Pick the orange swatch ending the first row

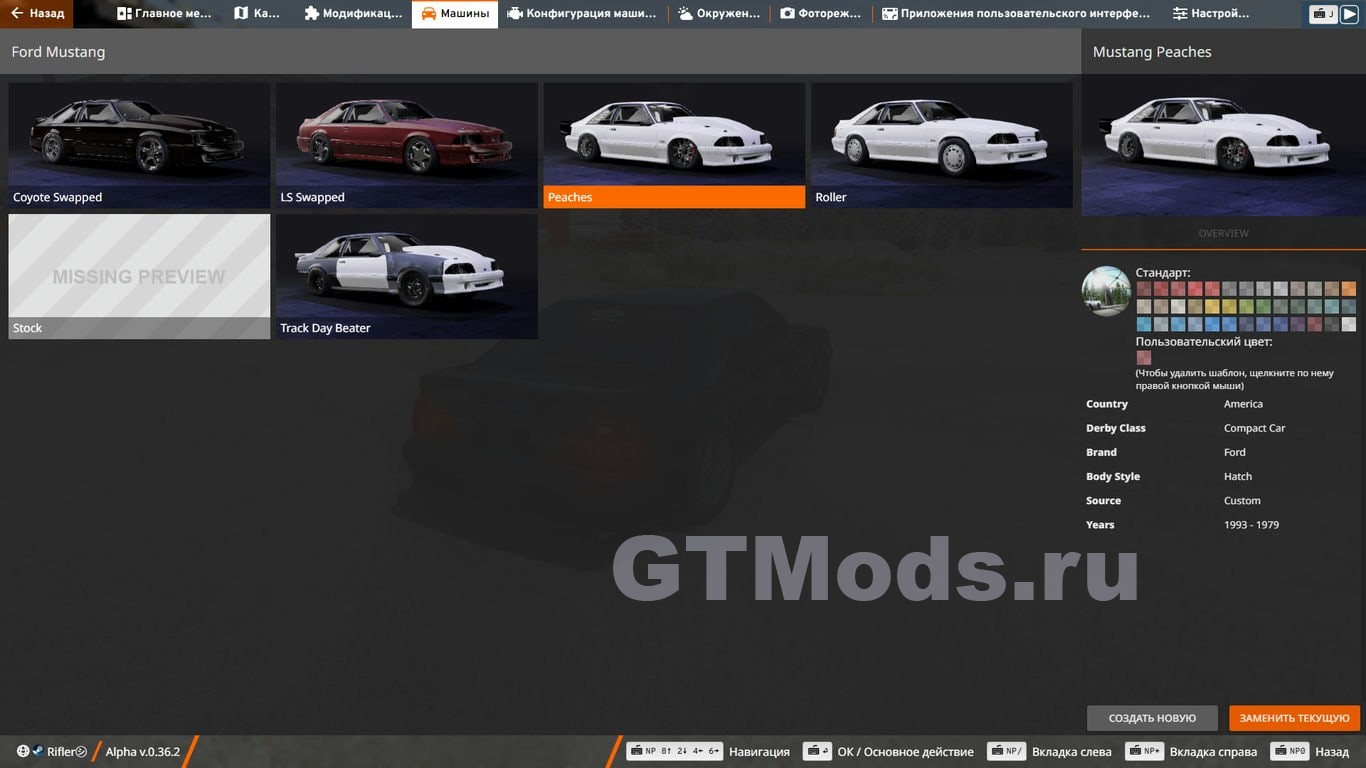pos(1349,289)
